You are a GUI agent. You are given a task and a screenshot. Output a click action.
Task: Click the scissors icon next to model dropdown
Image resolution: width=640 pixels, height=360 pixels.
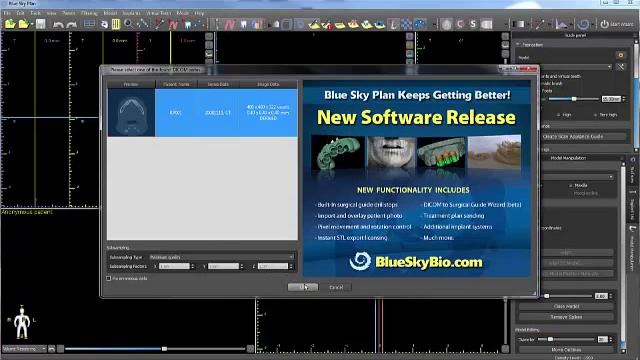pos(620,67)
